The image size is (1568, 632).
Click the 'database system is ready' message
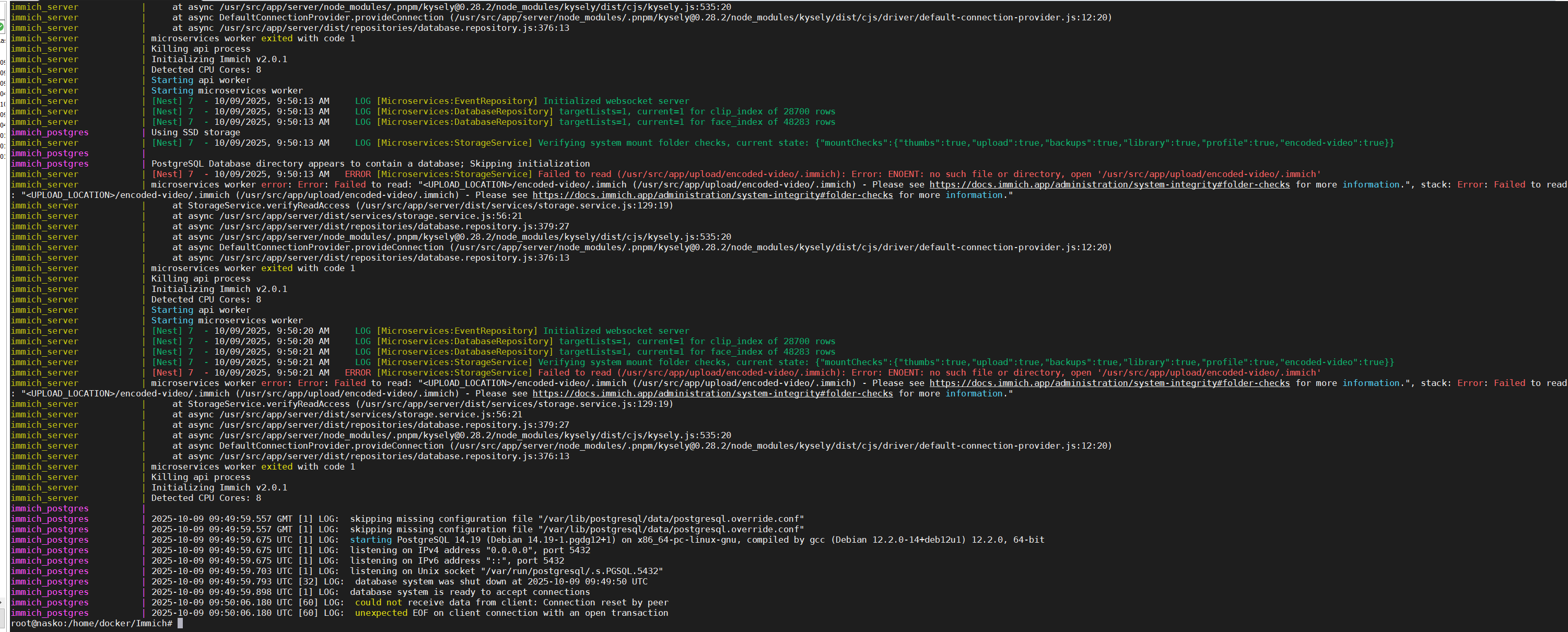[x=470, y=592]
